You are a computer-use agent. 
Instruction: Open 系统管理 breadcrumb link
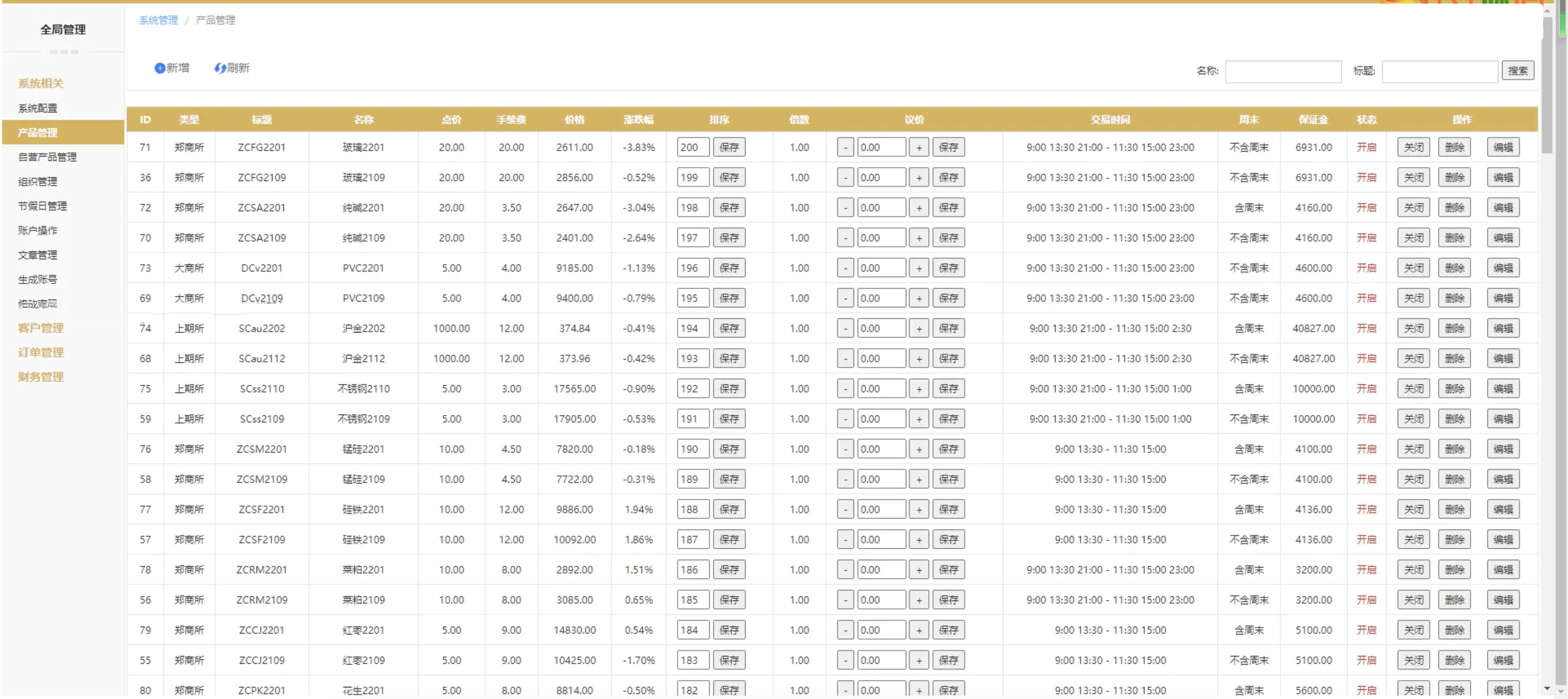click(158, 20)
